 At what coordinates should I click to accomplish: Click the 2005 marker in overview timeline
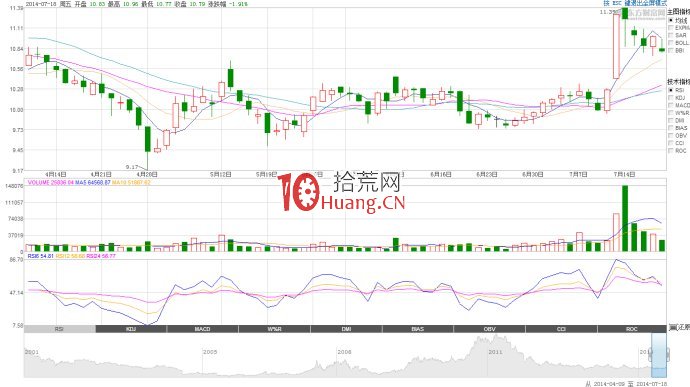pyautogui.click(x=210, y=352)
